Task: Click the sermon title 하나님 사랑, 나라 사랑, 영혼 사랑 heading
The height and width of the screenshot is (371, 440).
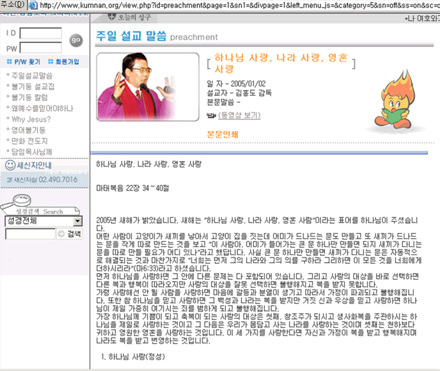Action: pyautogui.click(x=281, y=63)
